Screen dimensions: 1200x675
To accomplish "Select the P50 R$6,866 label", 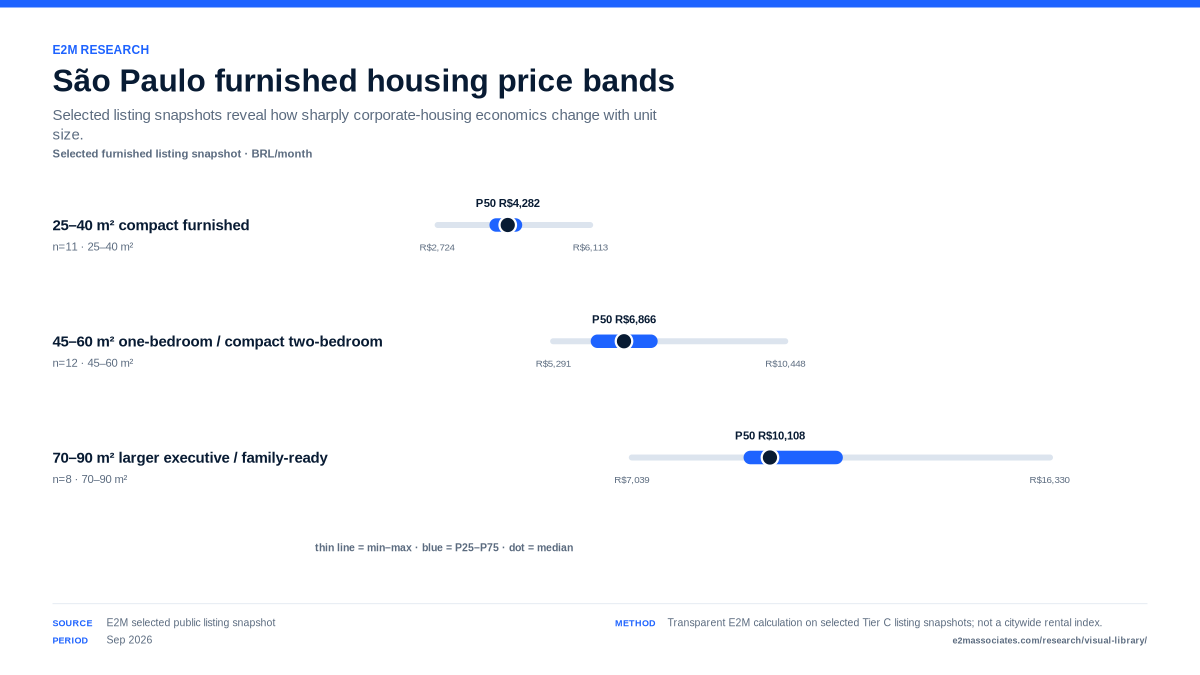I will (x=624, y=319).
